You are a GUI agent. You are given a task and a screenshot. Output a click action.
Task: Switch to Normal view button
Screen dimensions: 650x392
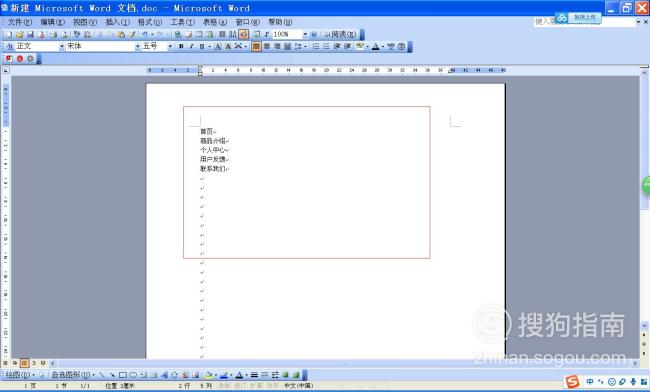point(5,363)
